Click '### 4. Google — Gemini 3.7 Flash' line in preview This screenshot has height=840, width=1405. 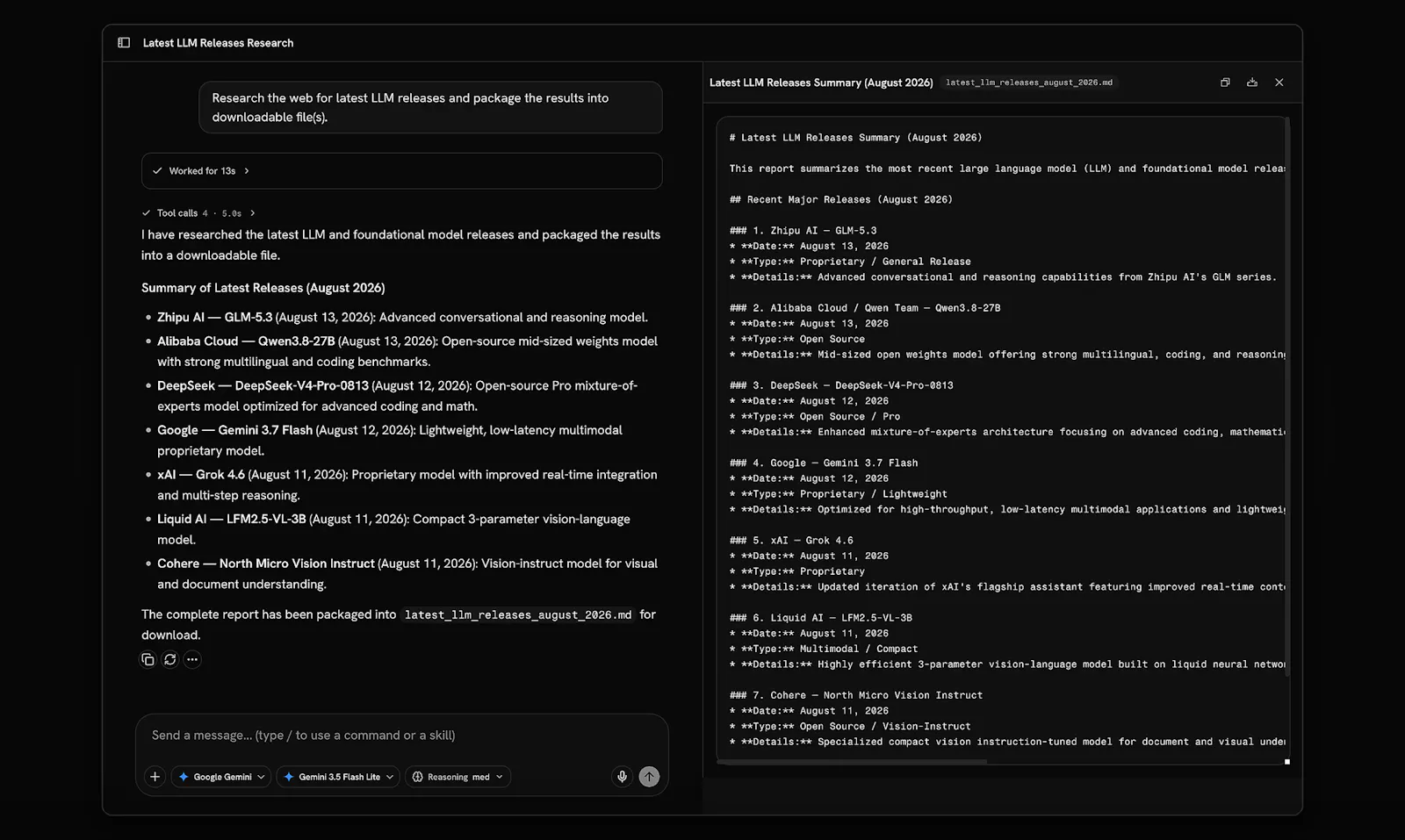coord(824,463)
